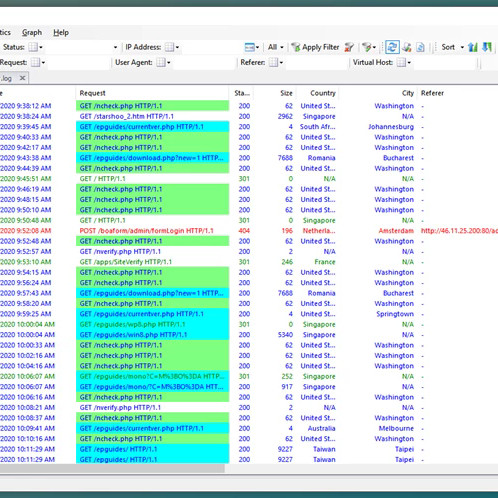Click the Australia country cell
498x498 pixels.
[321, 428]
